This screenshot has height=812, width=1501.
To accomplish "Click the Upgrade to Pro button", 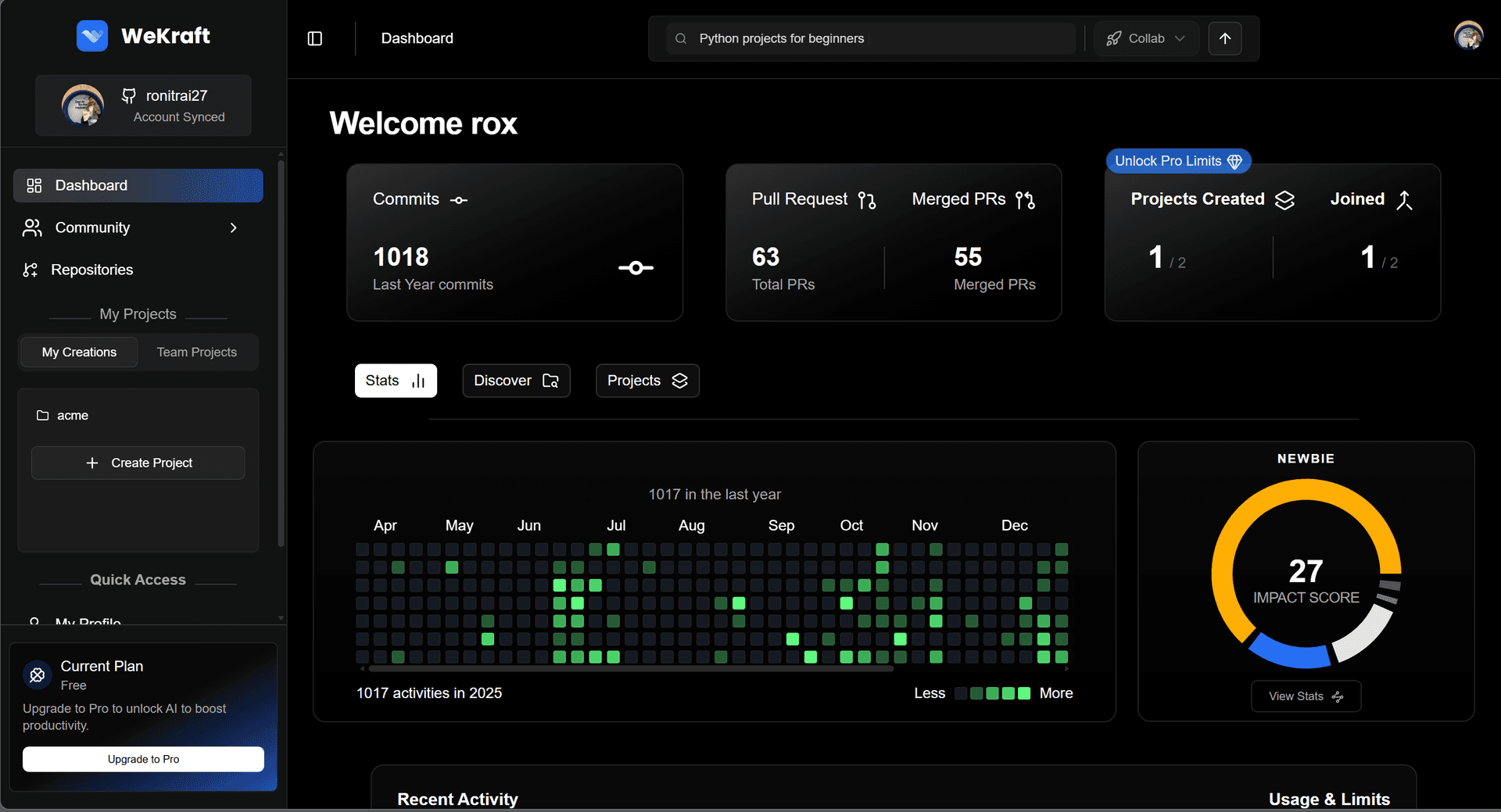I will point(143,759).
